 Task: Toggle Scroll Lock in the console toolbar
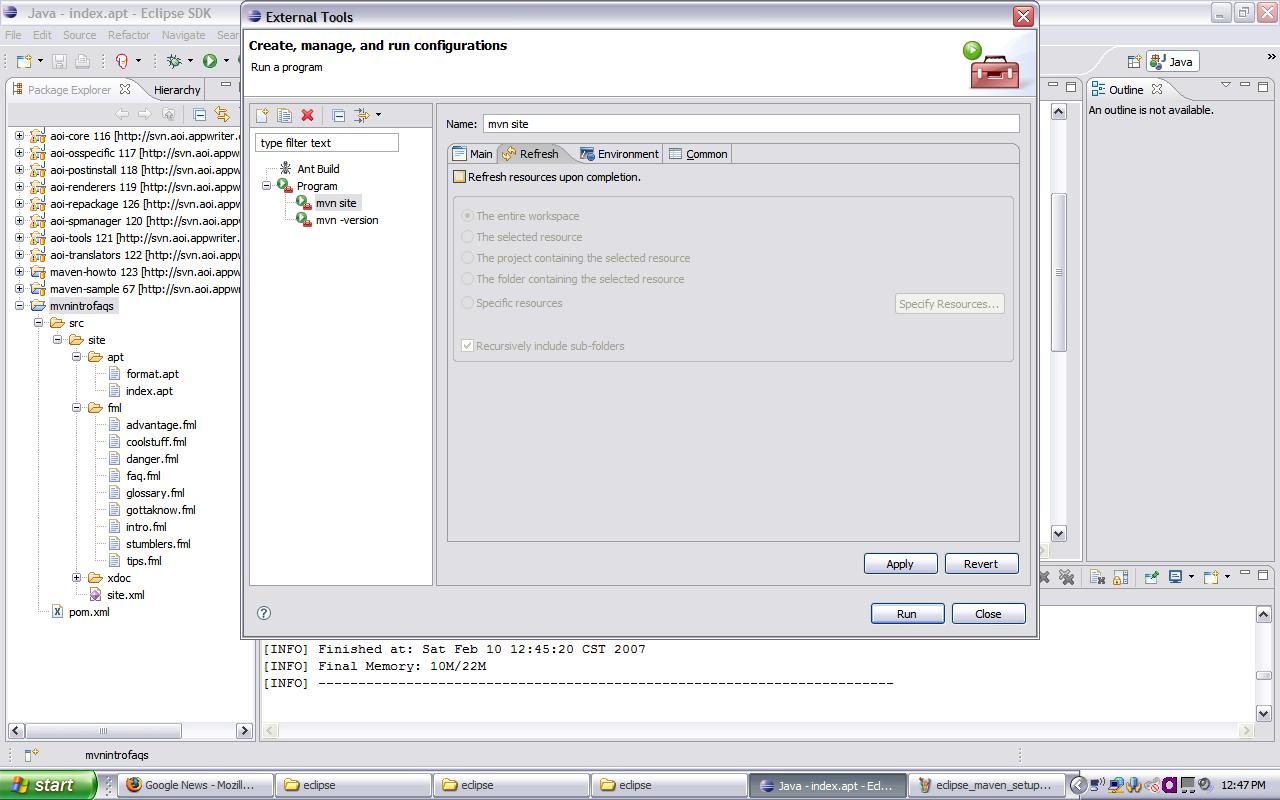pyautogui.click(x=1120, y=577)
